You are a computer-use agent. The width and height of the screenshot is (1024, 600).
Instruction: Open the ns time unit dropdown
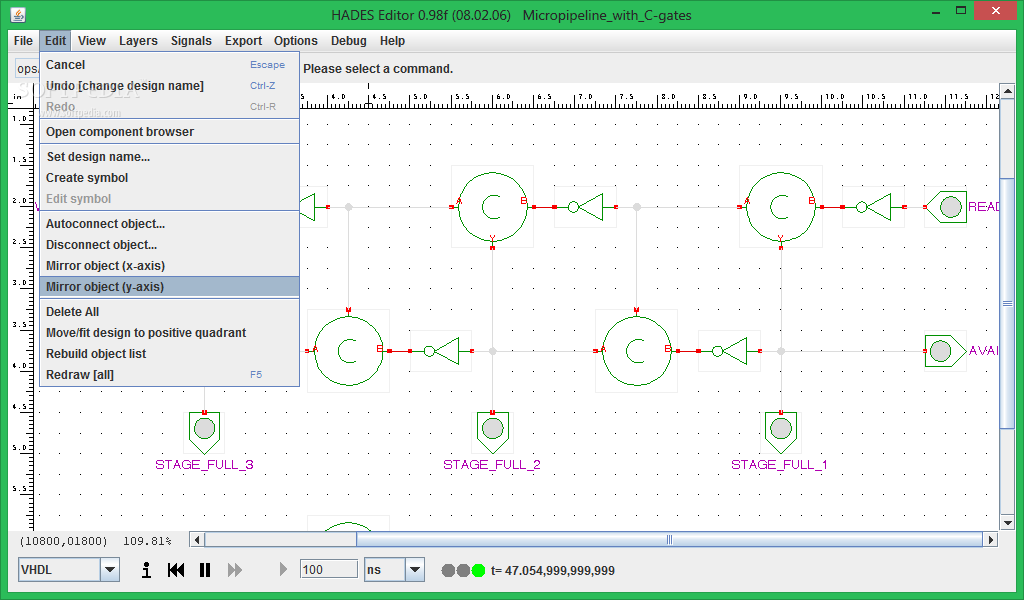click(x=415, y=570)
